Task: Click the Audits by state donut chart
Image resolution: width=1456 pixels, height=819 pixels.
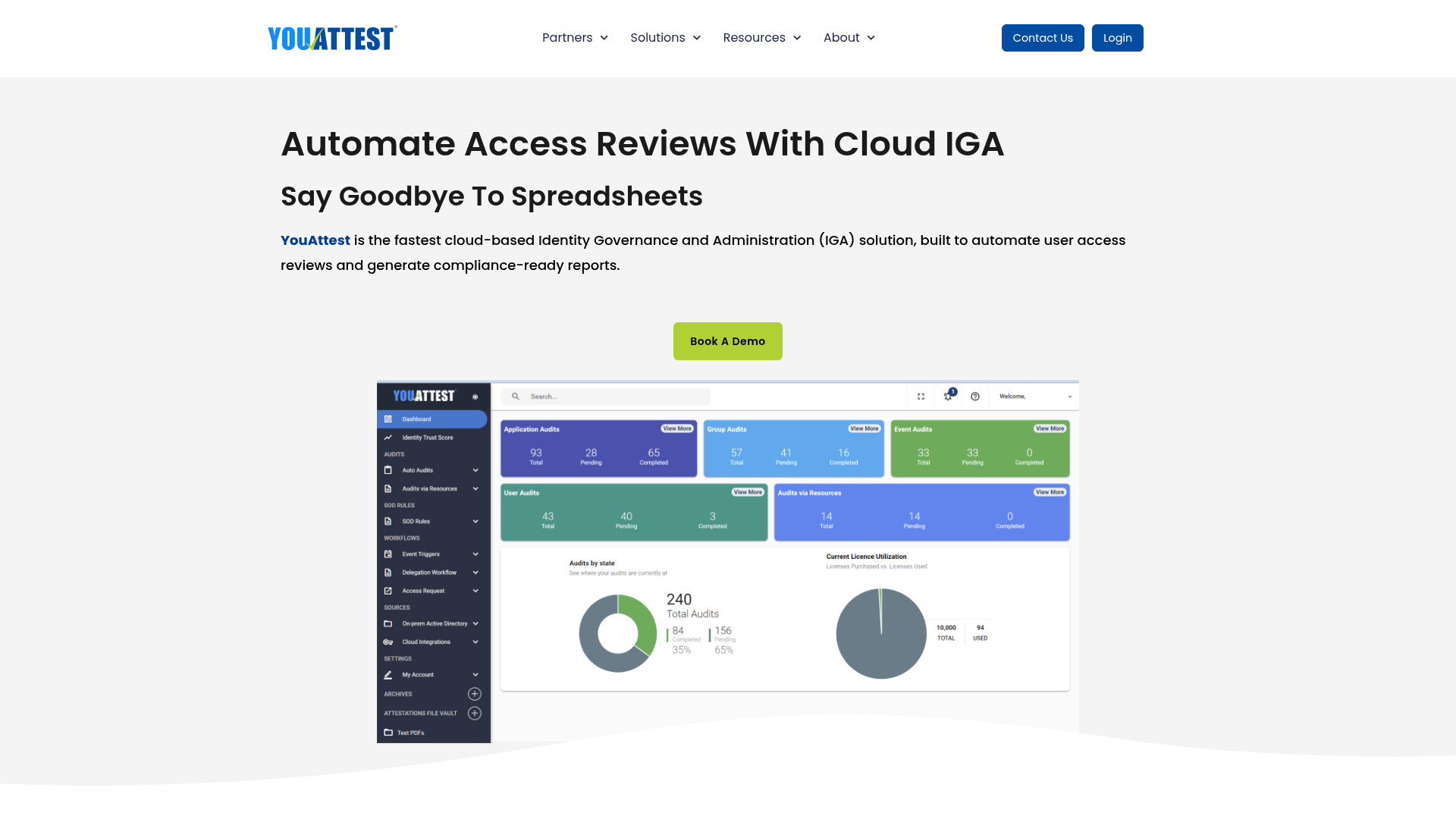Action: (x=618, y=633)
